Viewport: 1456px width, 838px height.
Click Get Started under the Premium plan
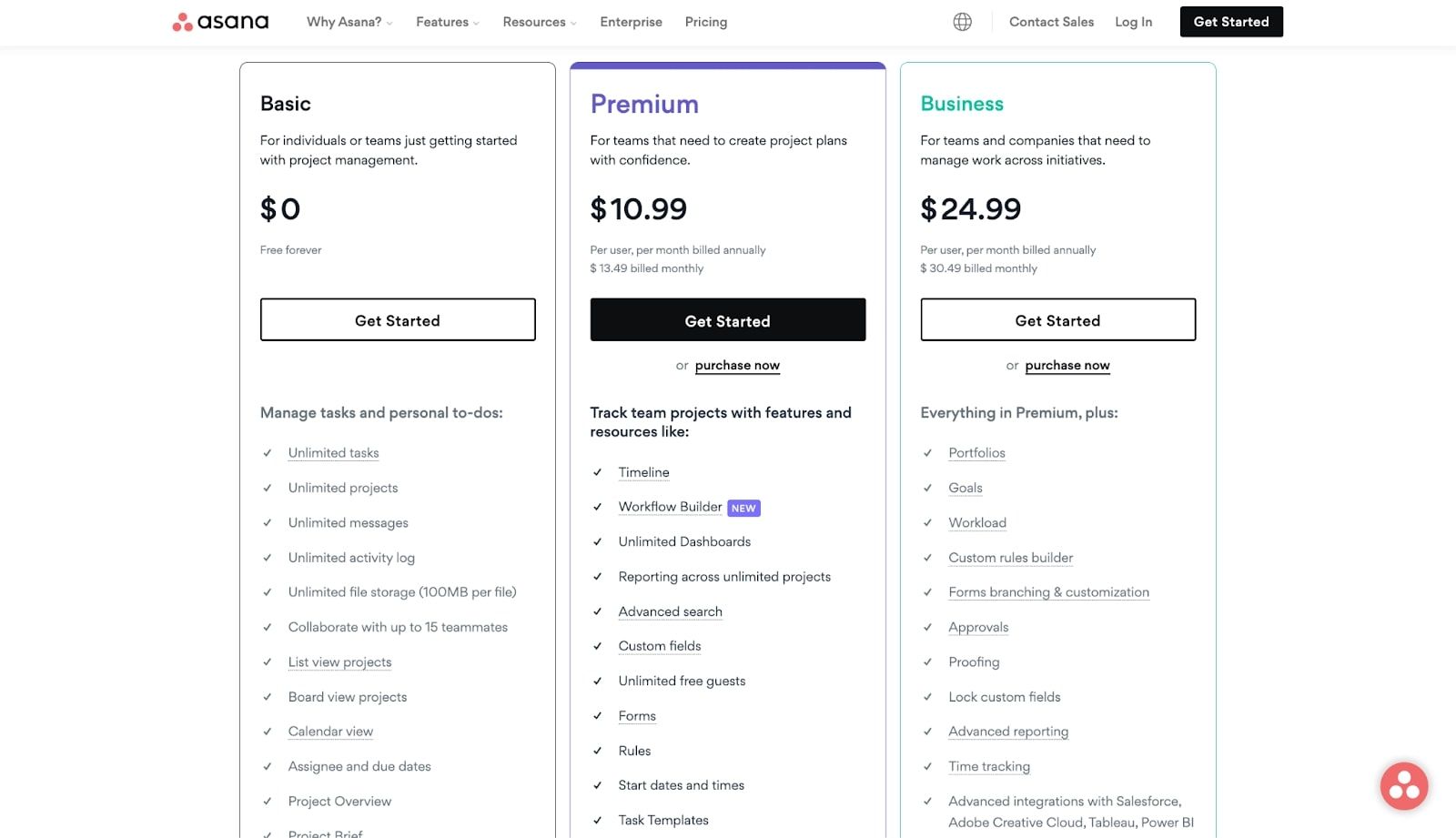[x=727, y=320]
